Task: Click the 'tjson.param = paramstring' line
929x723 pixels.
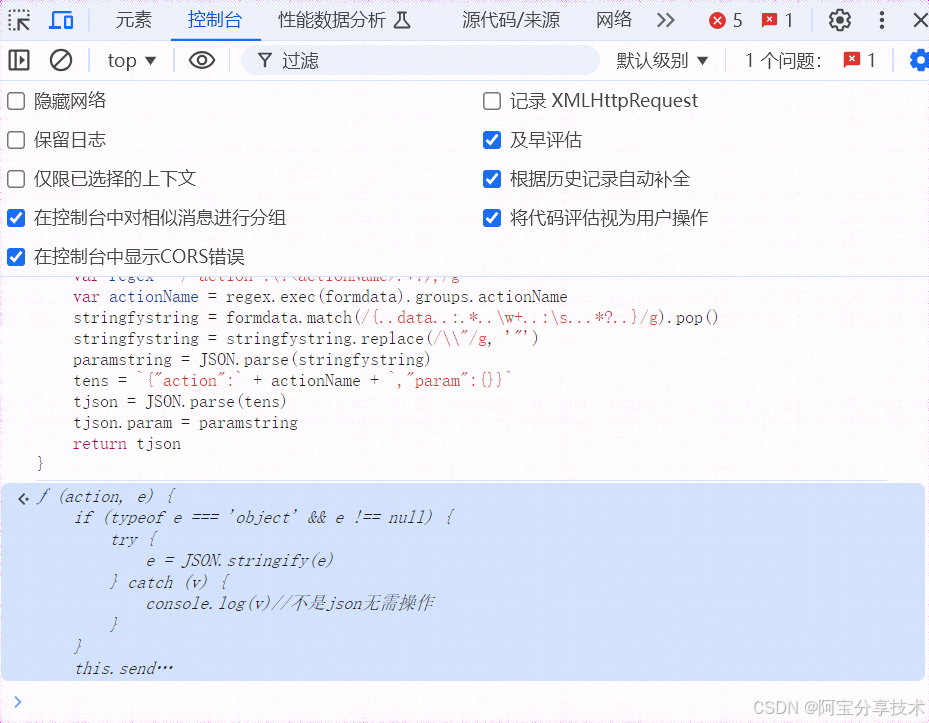Action: [185, 423]
